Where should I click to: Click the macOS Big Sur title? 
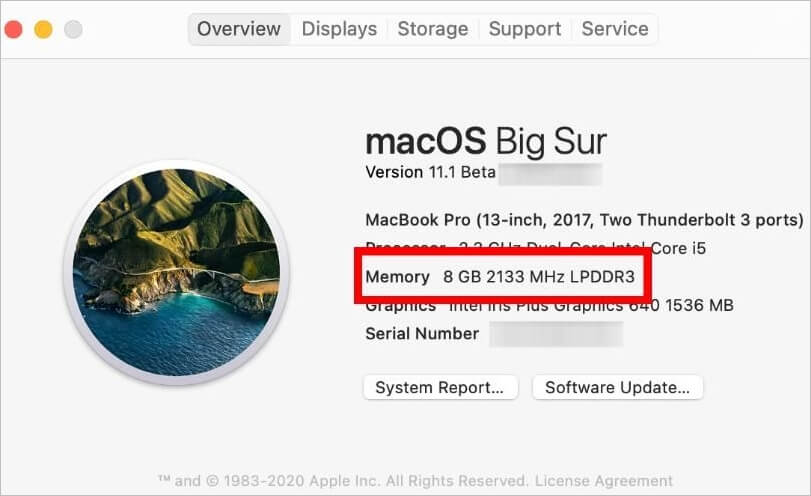pos(486,139)
